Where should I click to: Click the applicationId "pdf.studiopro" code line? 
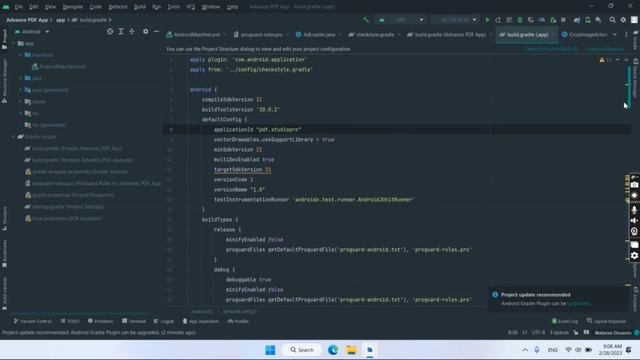pyautogui.click(x=257, y=129)
